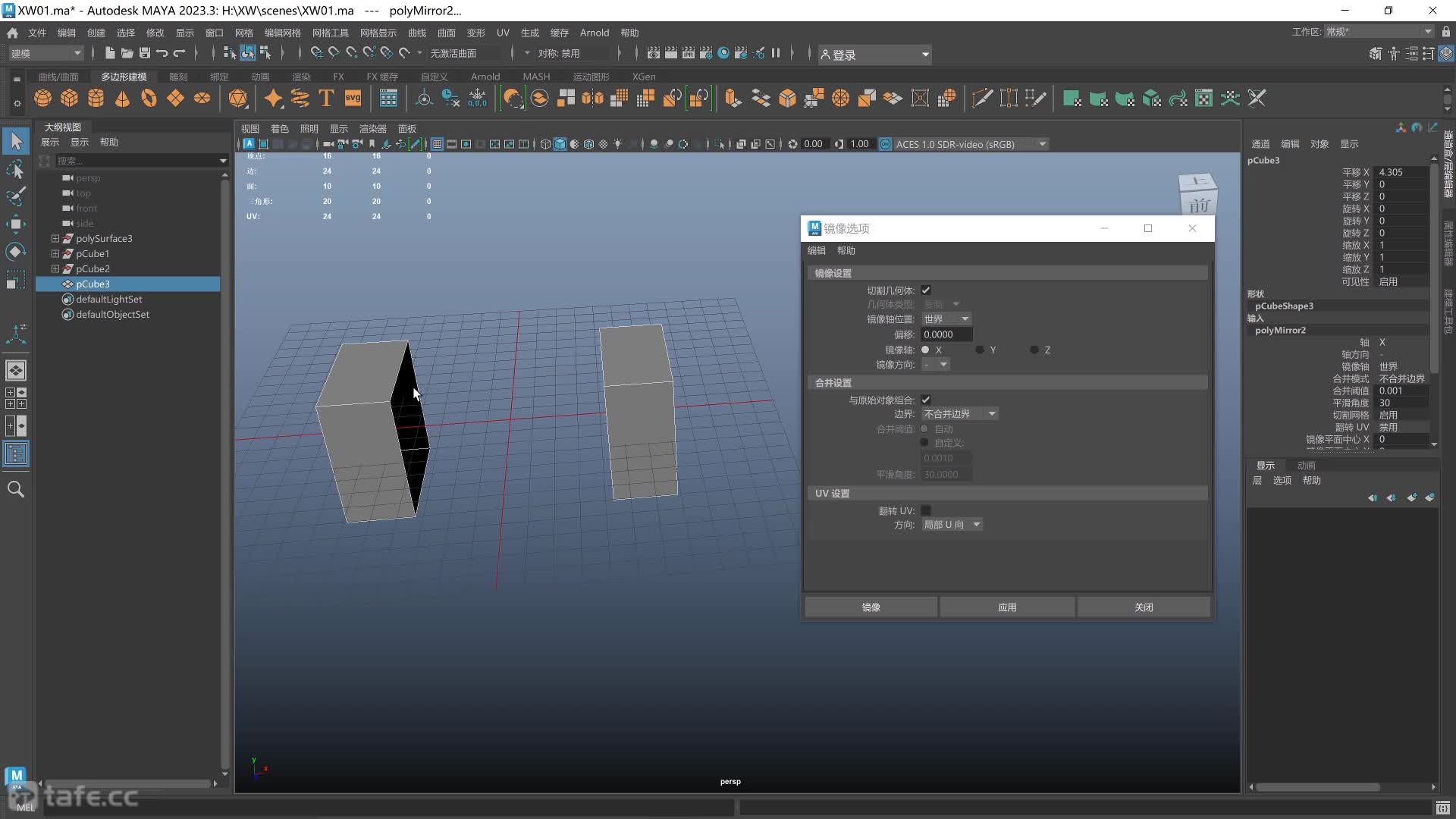Viewport: 1456px width, 819px height.
Task: Select the Paint selection tool in toolbox
Action: pos(16,196)
